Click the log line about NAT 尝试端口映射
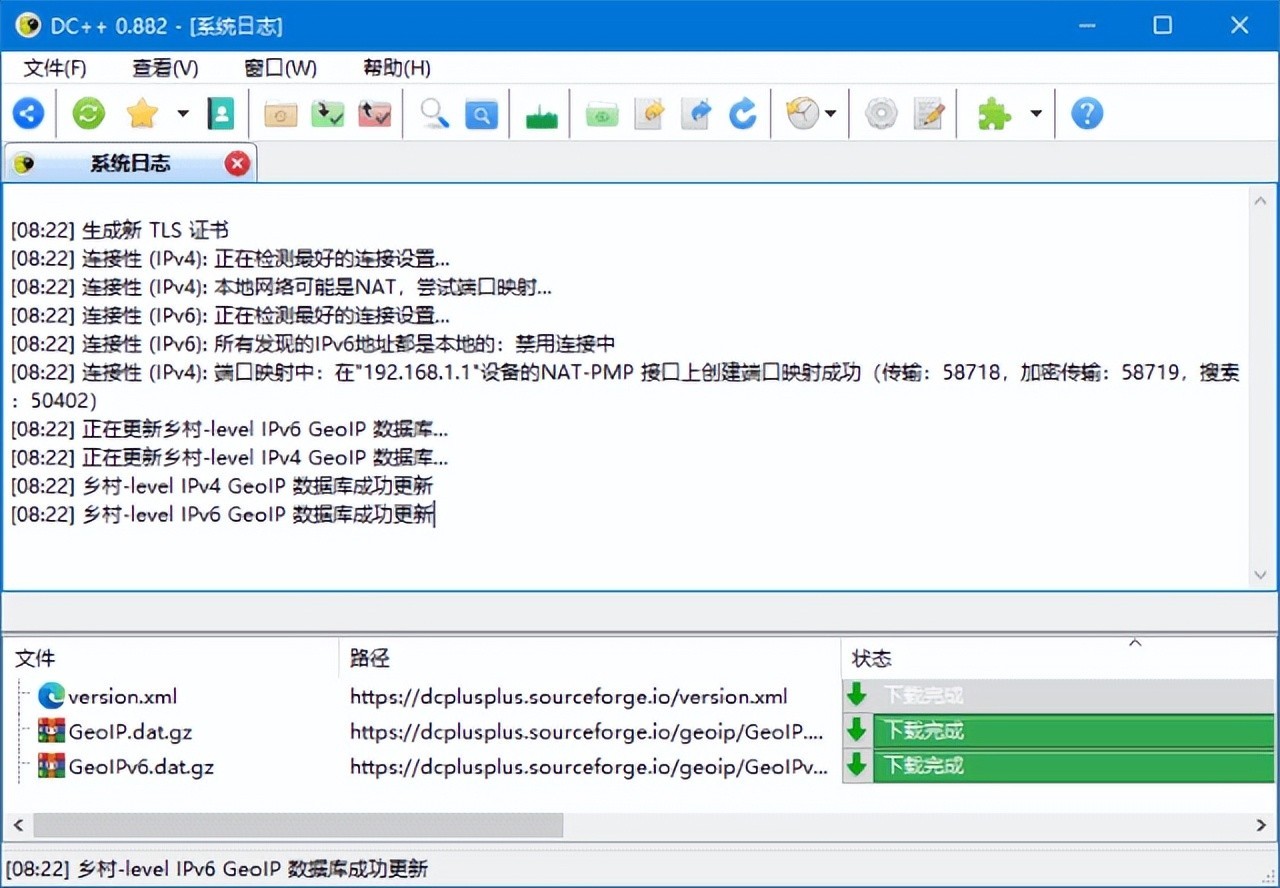The height and width of the screenshot is (888, 1280). coord(281,288)
